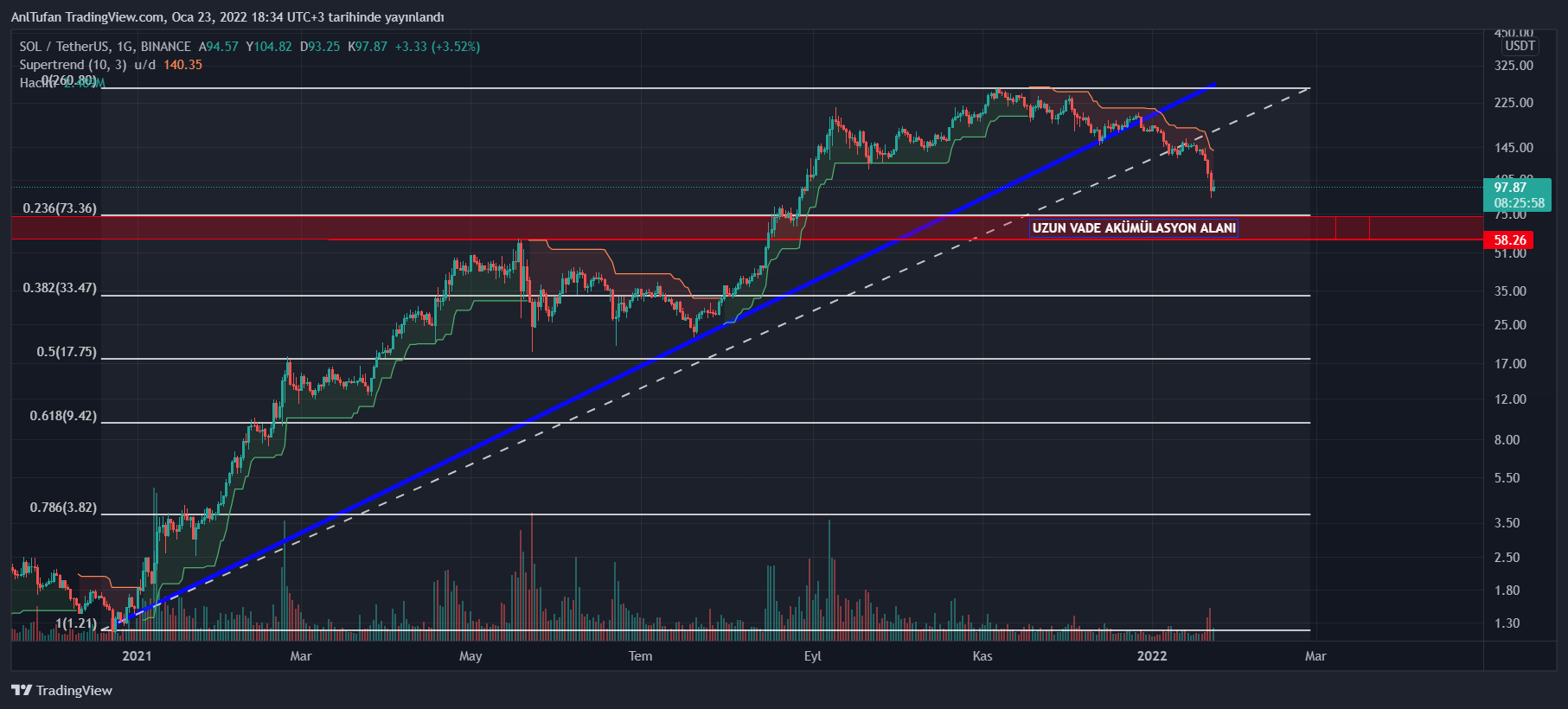Image resolution: width=1568 pixels, height=709 pixels.
Task: Click the Tem label on time axis
Action: [640, 656]
